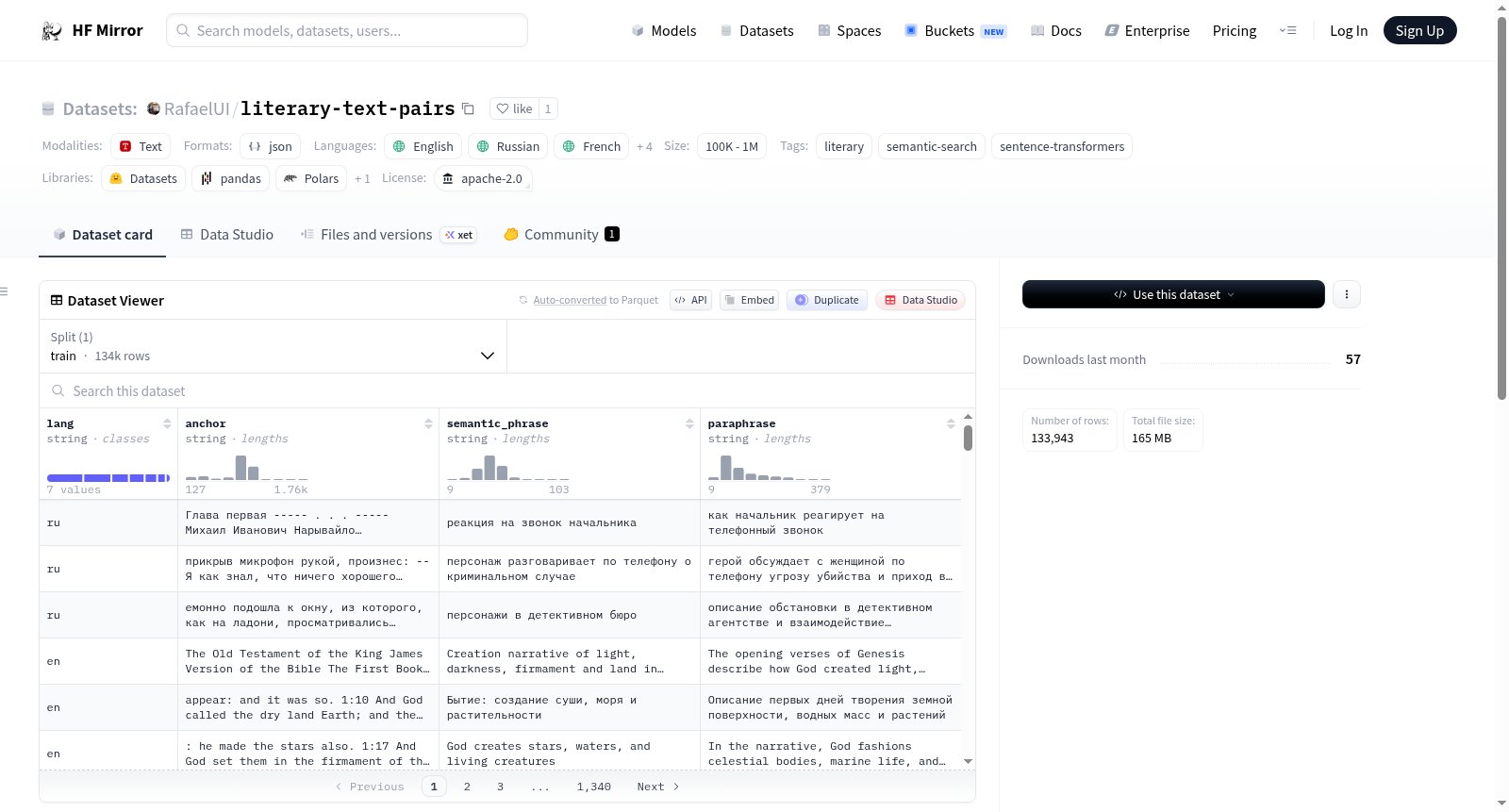The width and height of the screenshot is (1509, 812).
Task: Go to page 2 of the table
Action: [x=467, y=787]
